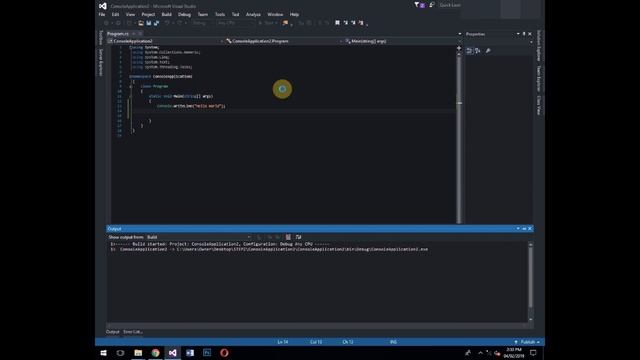Open the File menu

click(x=102, y=14)
